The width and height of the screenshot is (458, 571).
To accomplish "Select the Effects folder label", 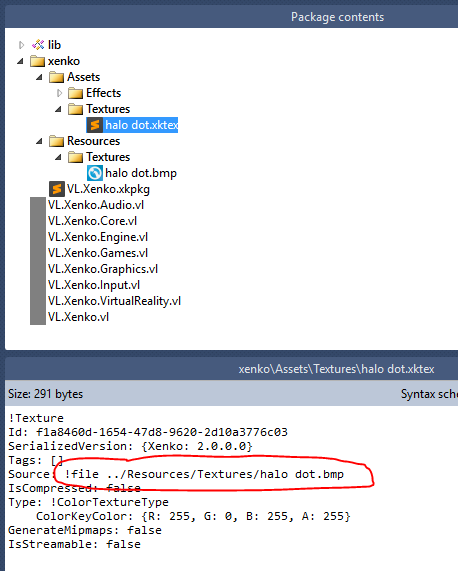I will (103, 93).
